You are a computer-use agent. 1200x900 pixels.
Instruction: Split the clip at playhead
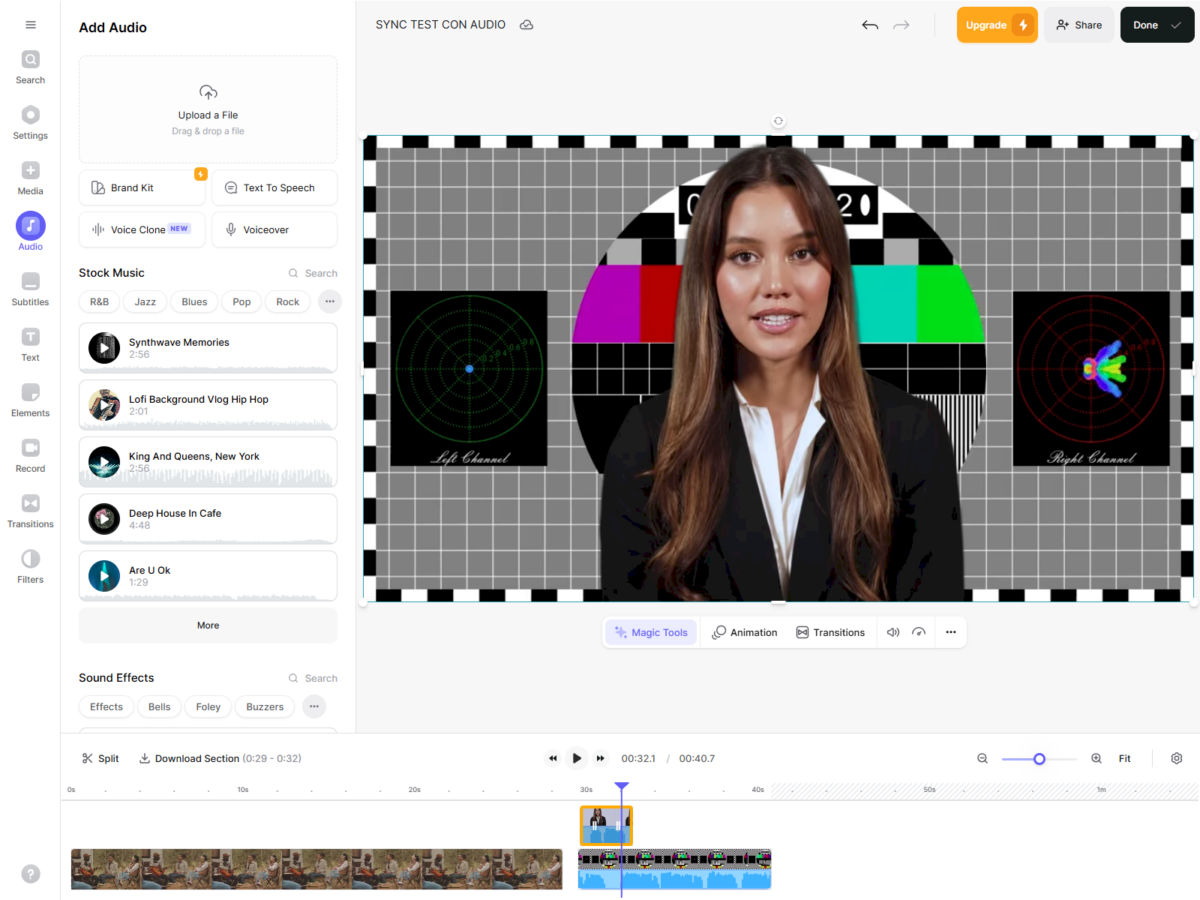(100, 759)
